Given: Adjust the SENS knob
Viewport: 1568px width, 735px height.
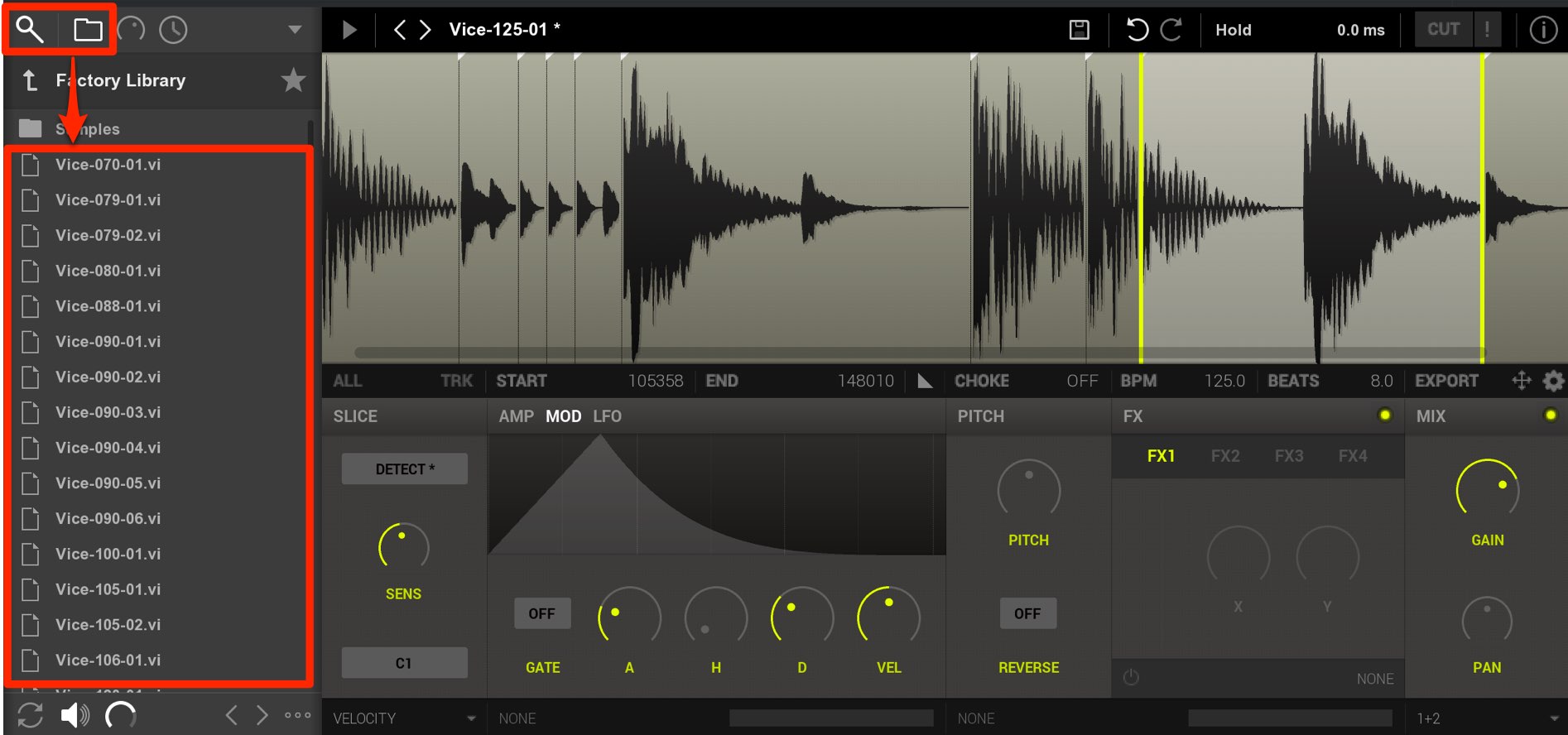Looking at the screenshot, I should coord(403,547).
